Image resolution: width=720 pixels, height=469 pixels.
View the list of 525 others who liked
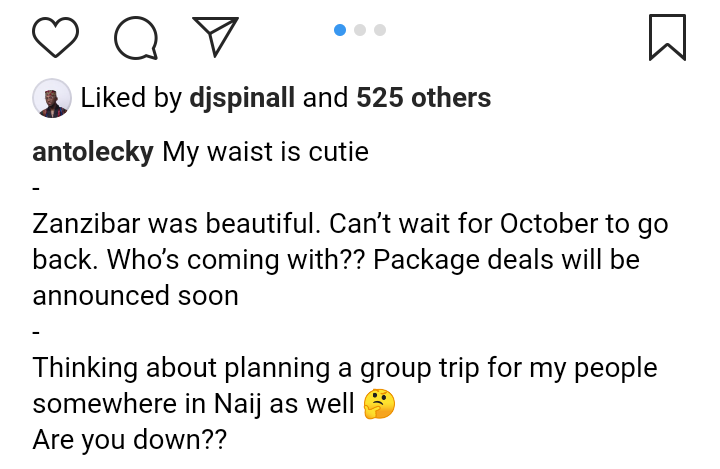424,98
